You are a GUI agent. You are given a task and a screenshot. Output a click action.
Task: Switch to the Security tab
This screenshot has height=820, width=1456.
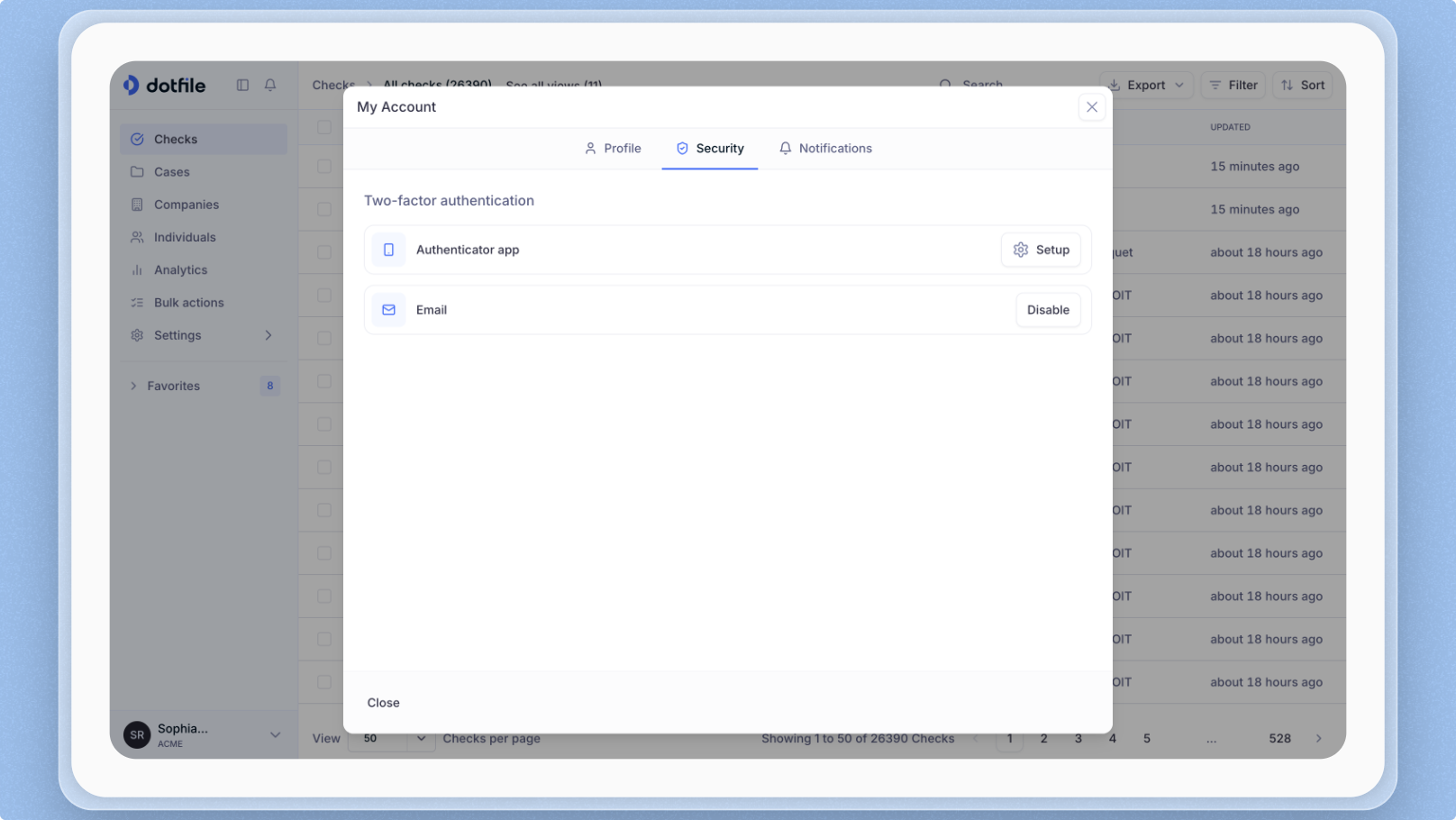coord(710,149)
